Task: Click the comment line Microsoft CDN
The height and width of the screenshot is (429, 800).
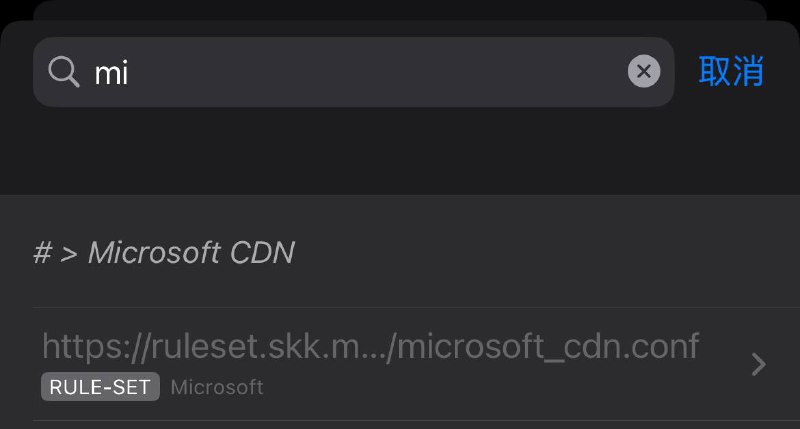Action: (164, 253)
